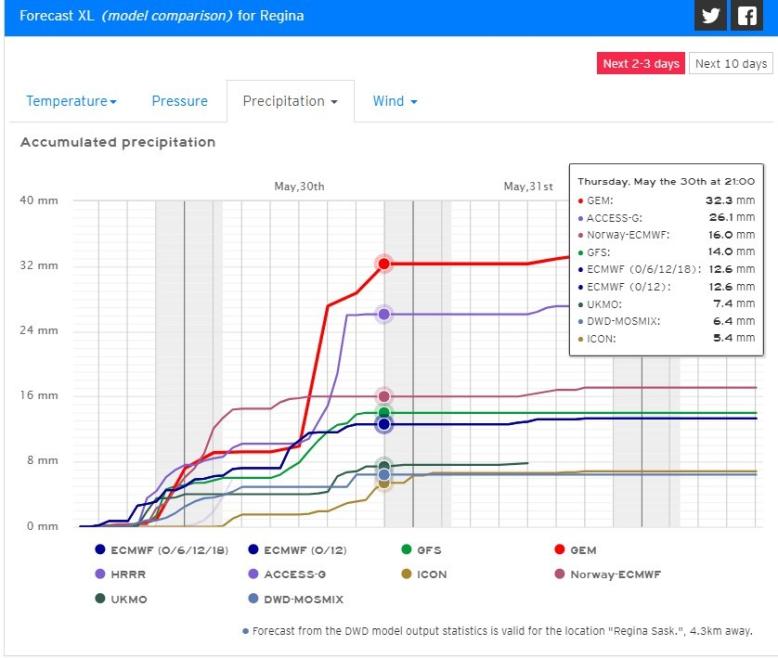Click 'Forecast XL (model comparison) for Regina' header
The height and width of the screenshot is (658, 778).
tap(162, 16)
